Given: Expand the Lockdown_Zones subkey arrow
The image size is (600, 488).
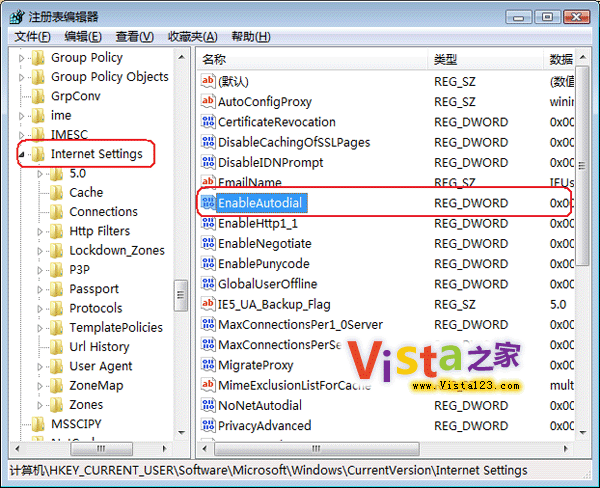Looking at the screenshot, I should (x=41, y=251).
